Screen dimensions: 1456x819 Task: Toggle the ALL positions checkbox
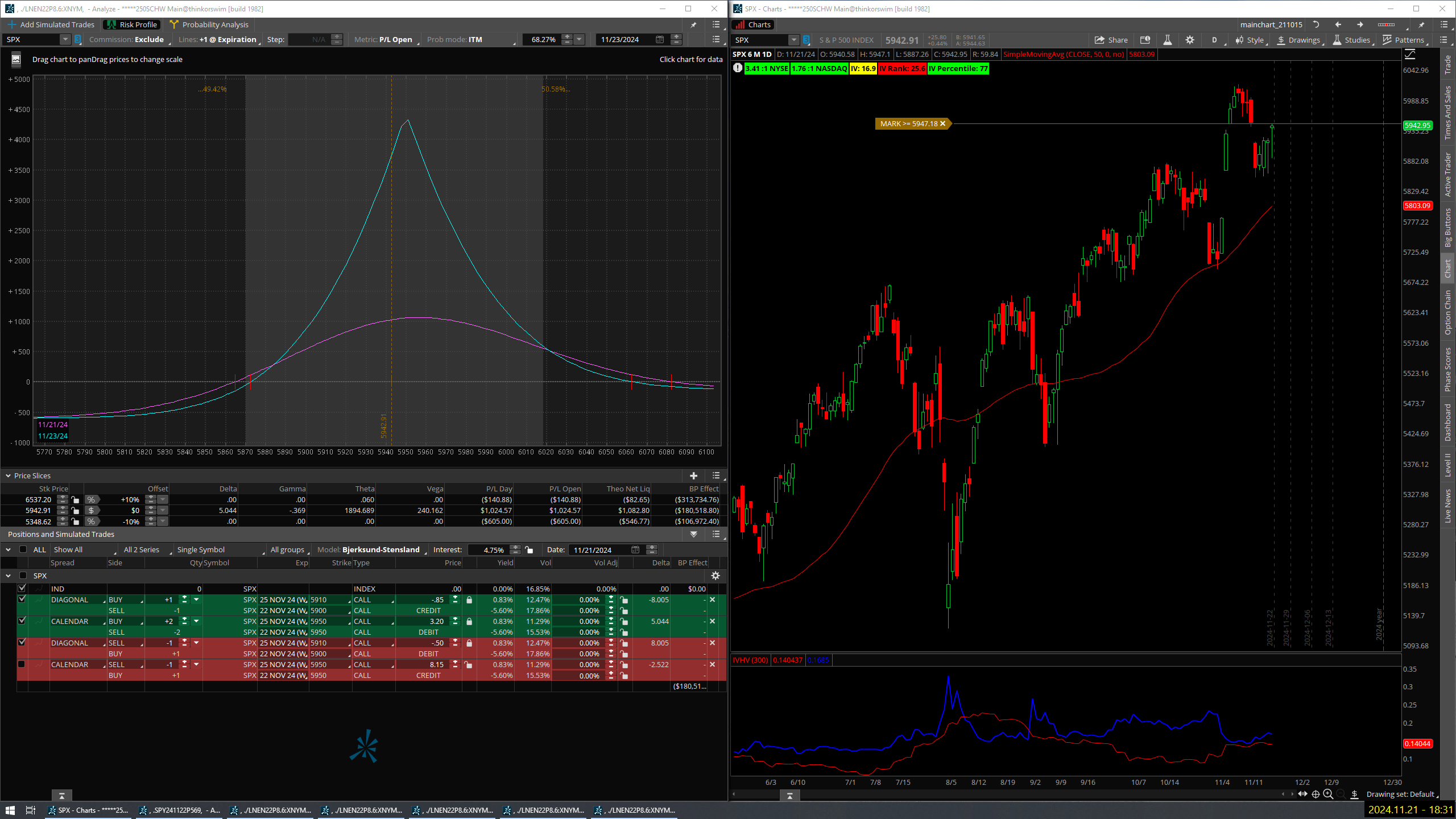click(23, 549)
